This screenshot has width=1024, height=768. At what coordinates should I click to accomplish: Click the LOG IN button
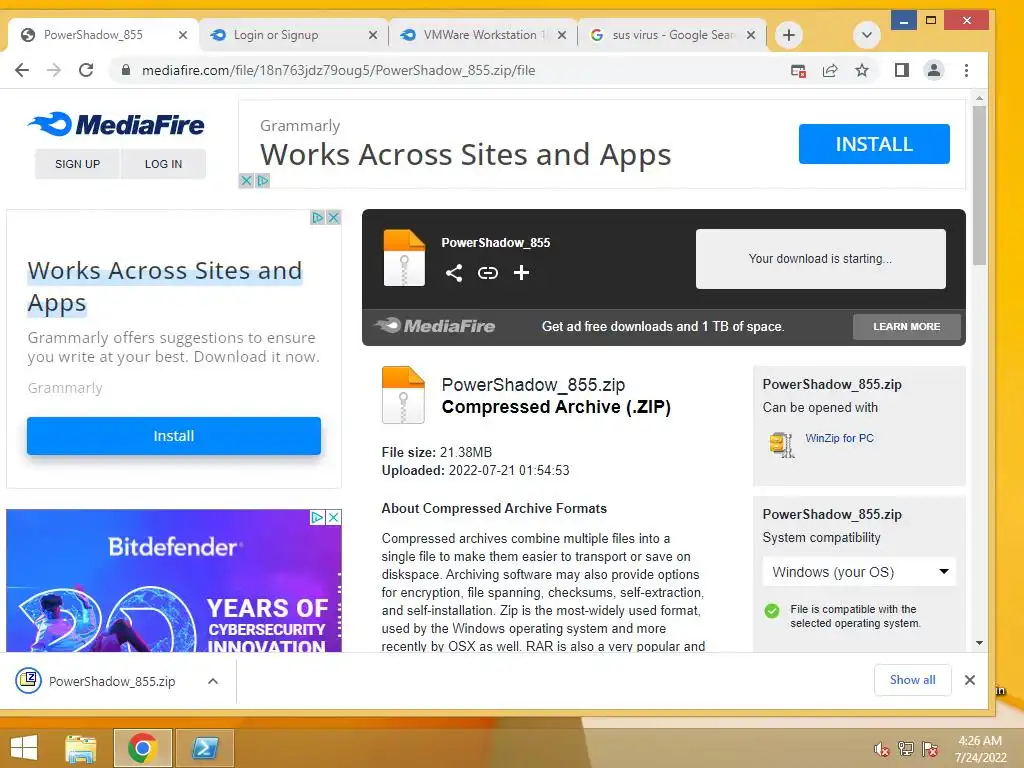point(163,164)
